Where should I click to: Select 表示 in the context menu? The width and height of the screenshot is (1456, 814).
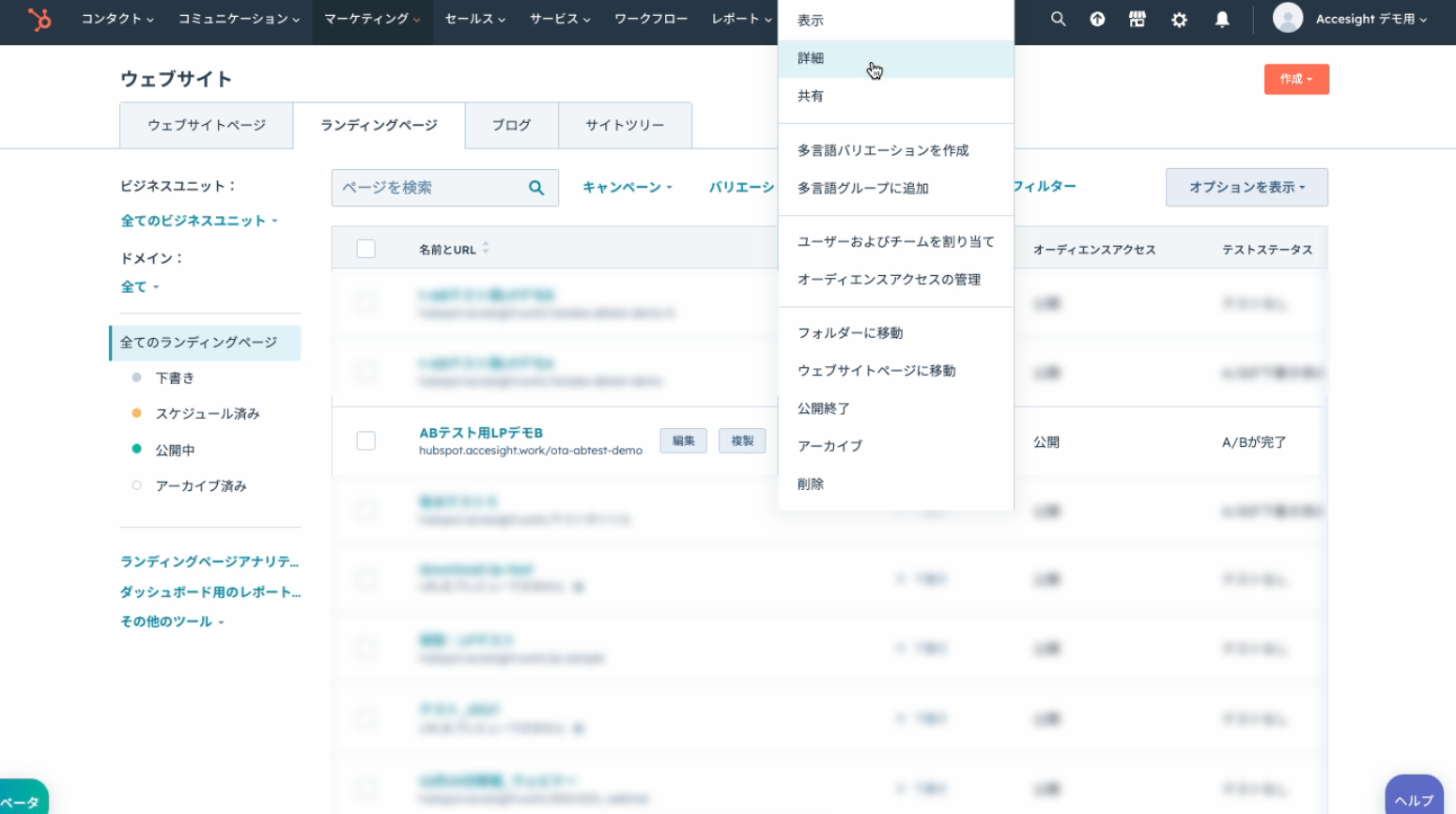[896, 21]
